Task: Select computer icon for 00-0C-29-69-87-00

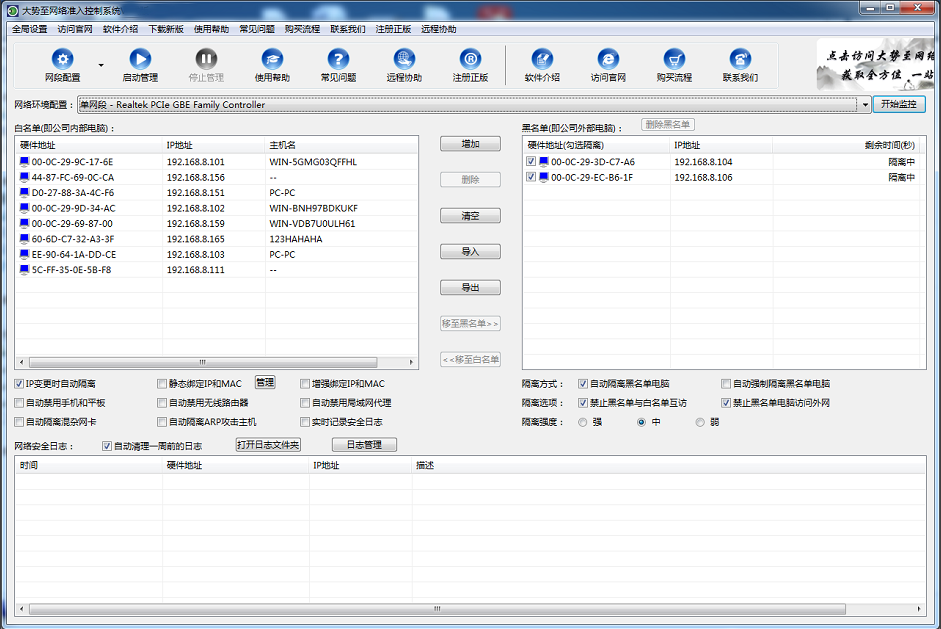Action: [x=25, y=223]
